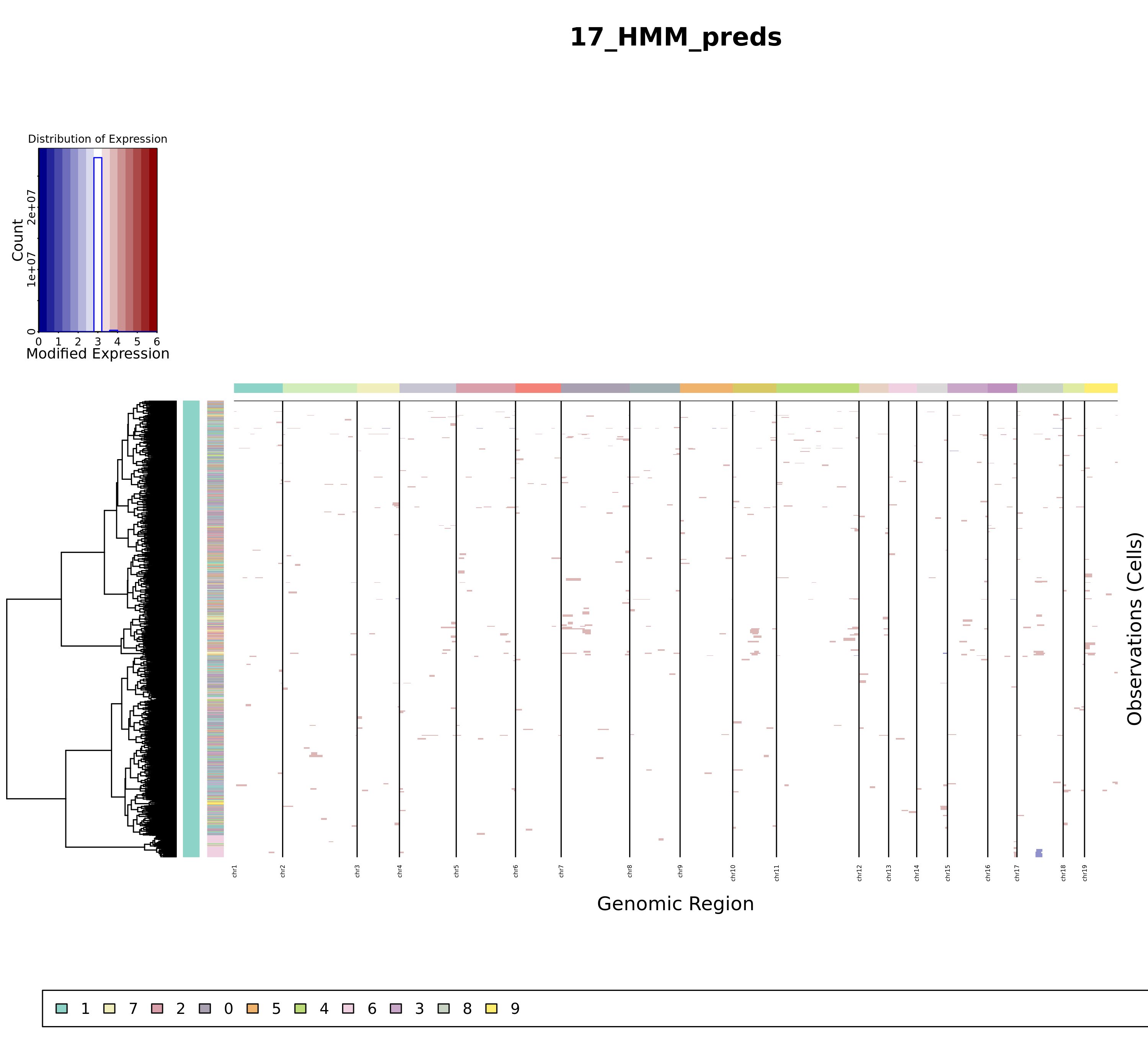Click the yellow chr19 color bar segment
Screen dimensions: 1148x1064
coord(1101,388)
